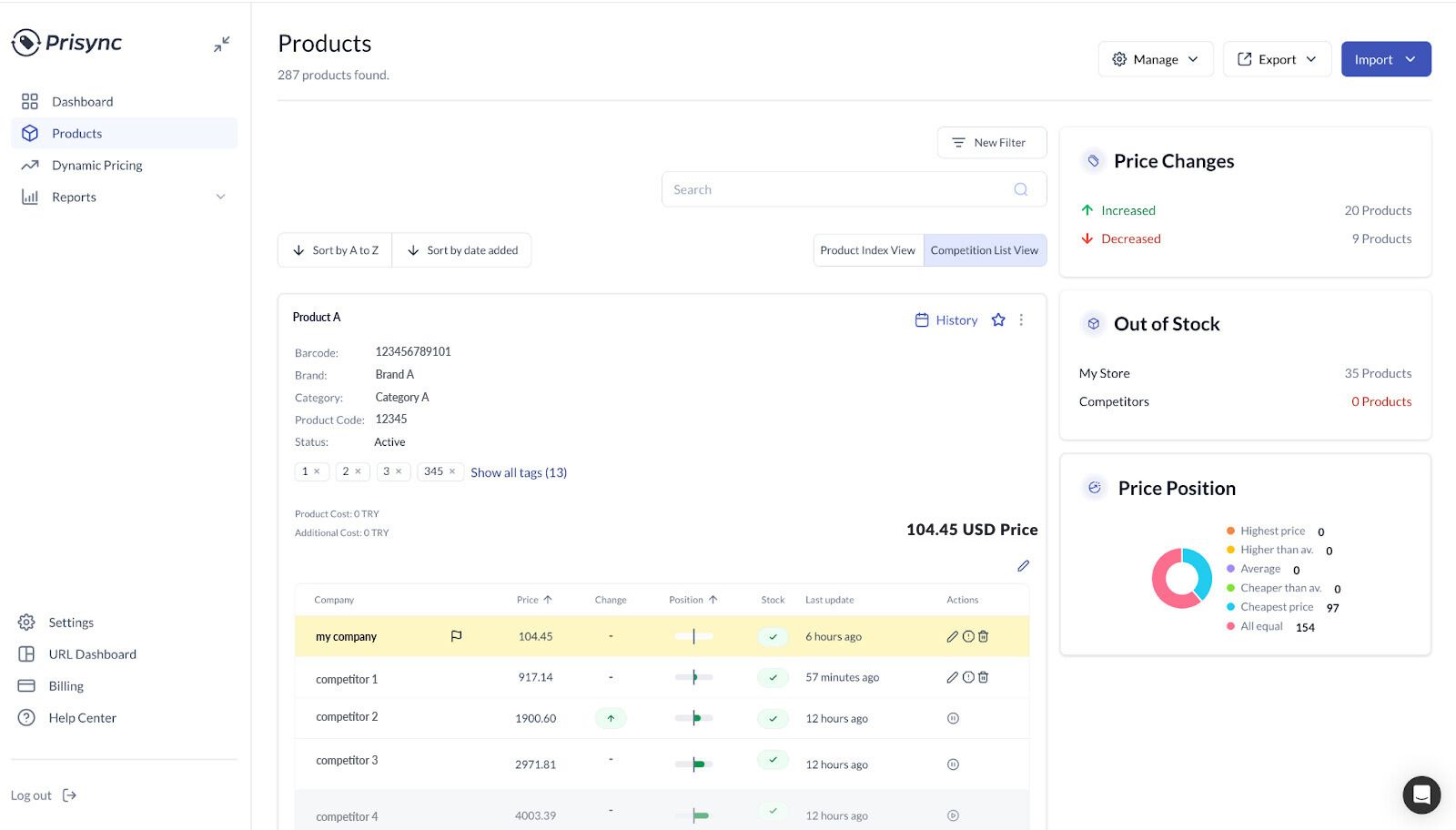Open the three-dot menu for Product A
The image size is (1456, 830).
point(1021,319)
